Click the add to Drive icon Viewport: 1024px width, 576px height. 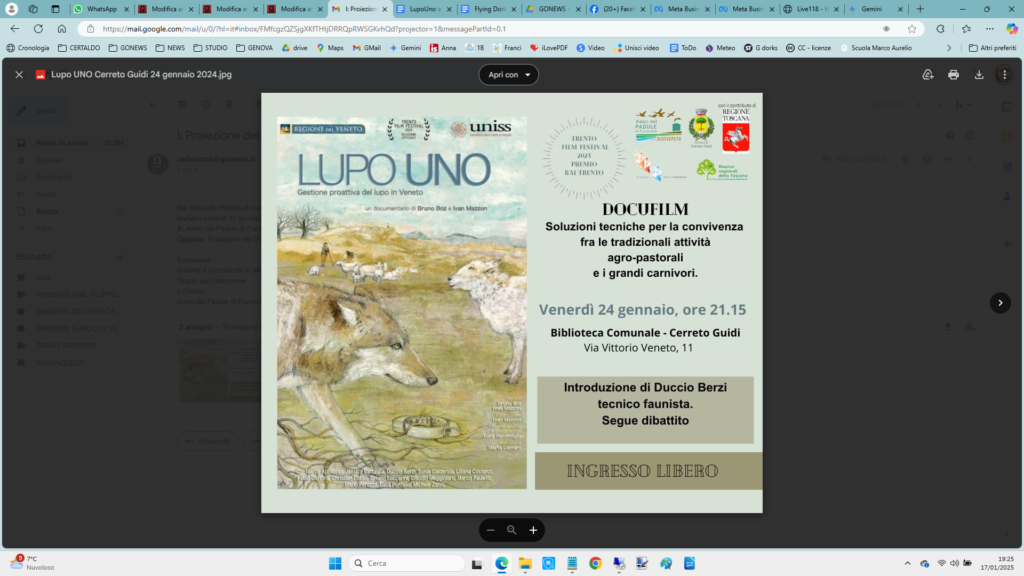click(x=928, y=75)
